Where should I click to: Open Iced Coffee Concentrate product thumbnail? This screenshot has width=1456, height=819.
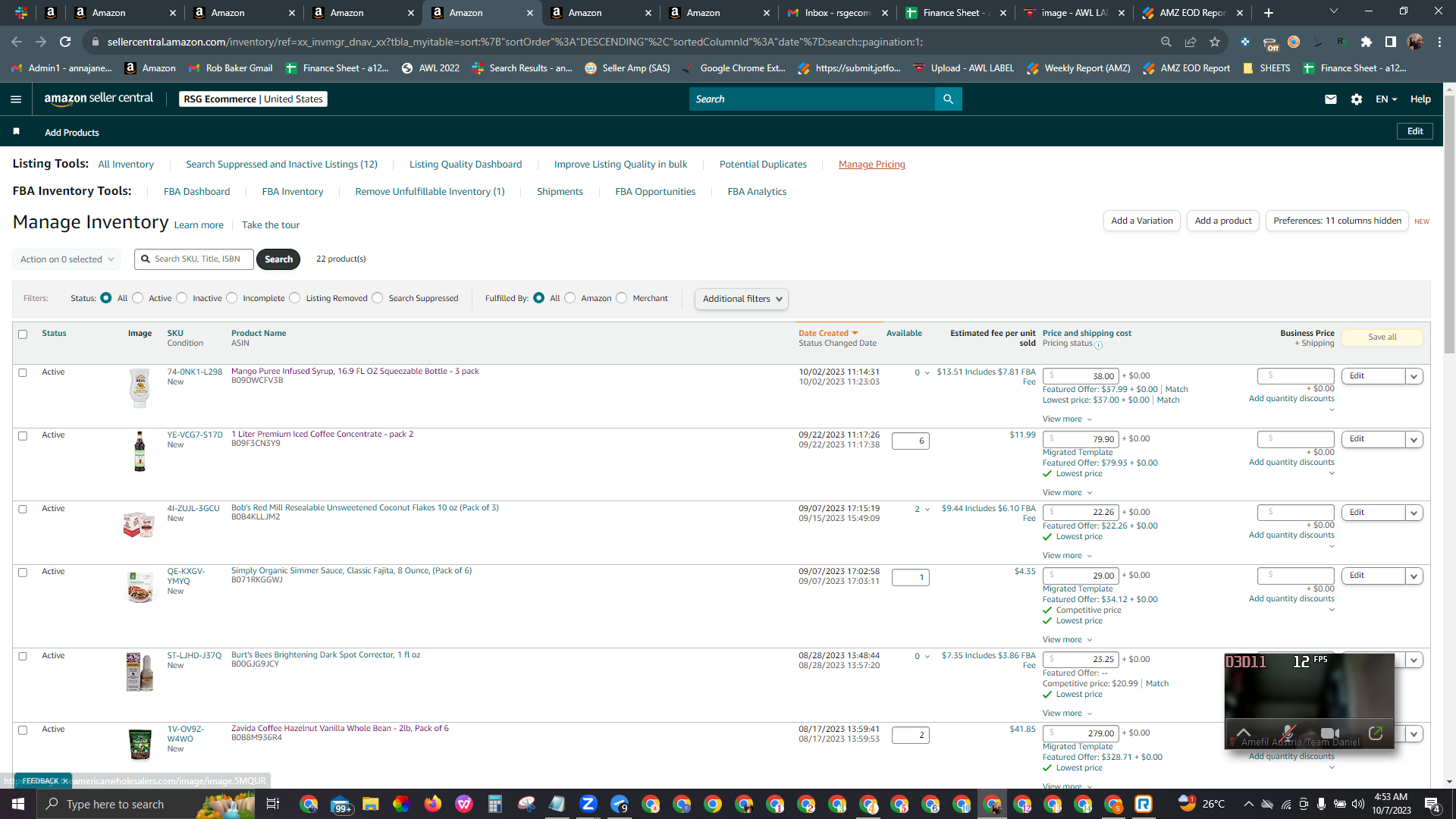140,451
